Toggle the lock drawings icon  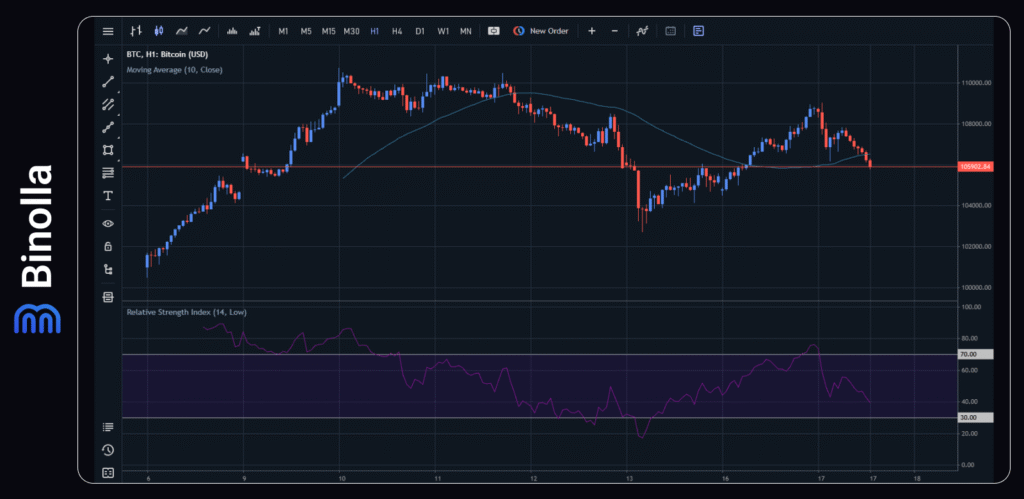pos(108,246)
